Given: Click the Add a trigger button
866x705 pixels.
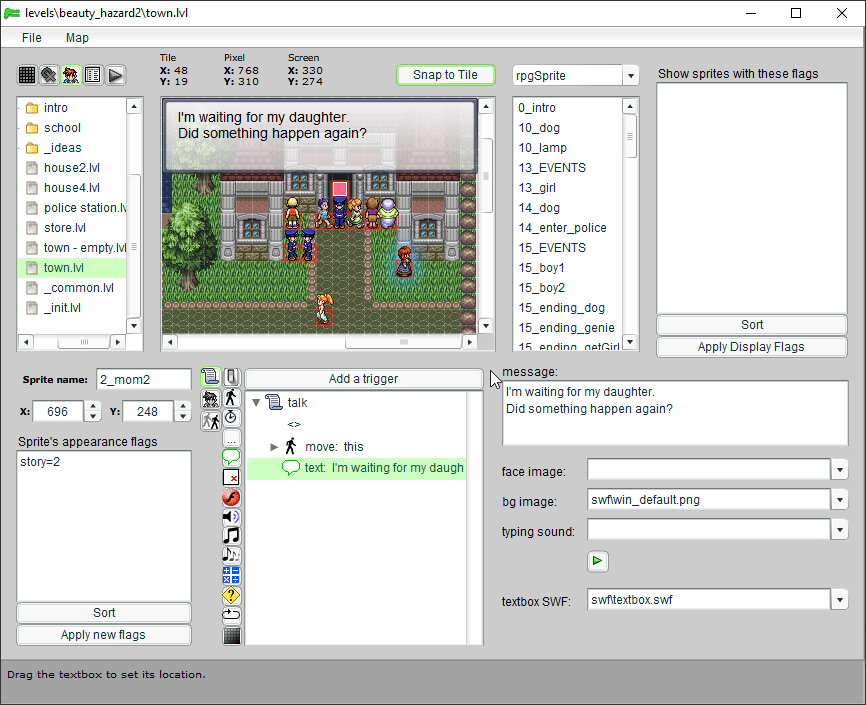Looking at the screenshot, I should pos(363,379).
